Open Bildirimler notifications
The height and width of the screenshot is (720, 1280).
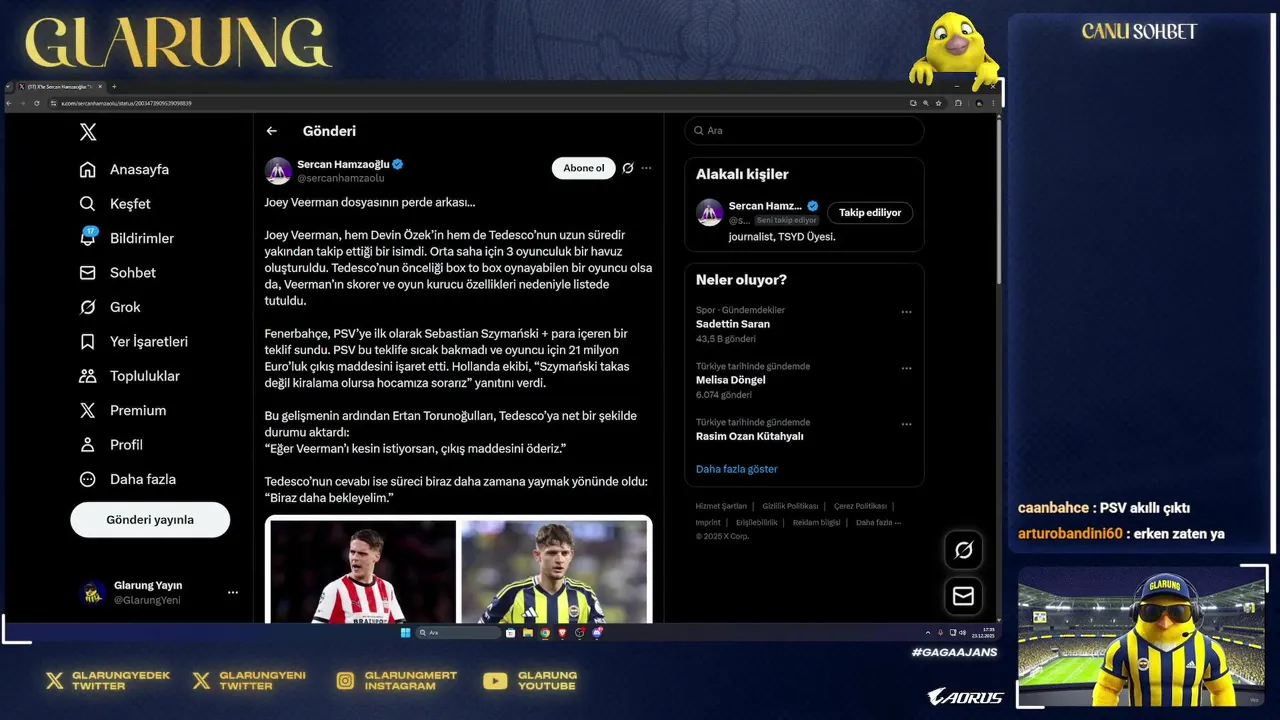click(x=126, y=238)
